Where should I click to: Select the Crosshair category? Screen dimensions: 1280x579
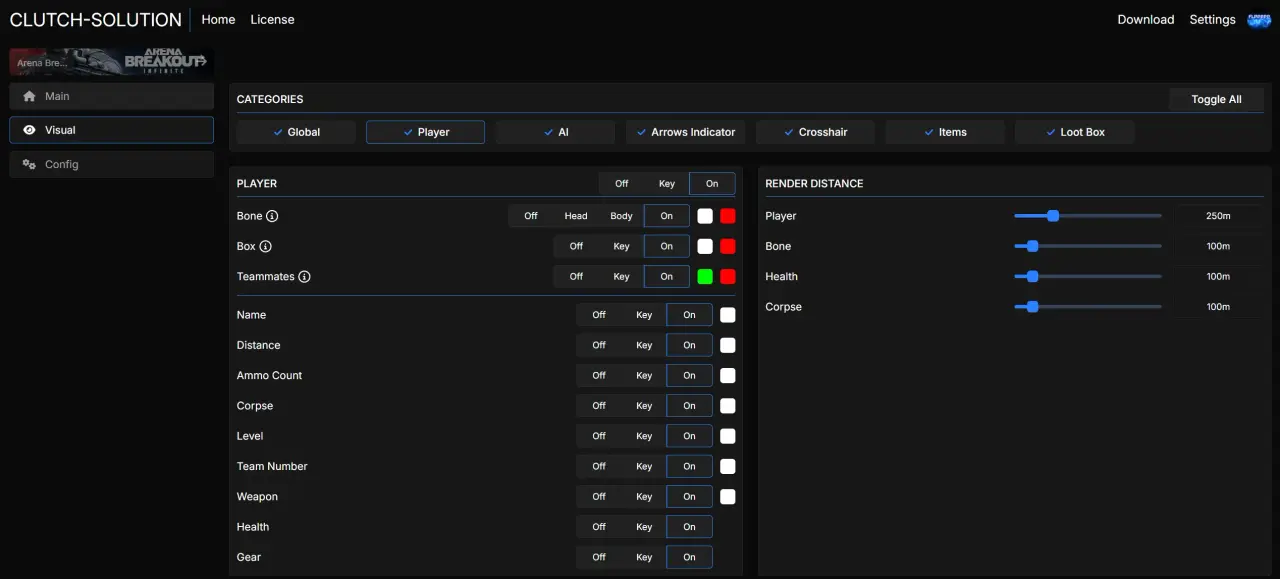pyautogui.click(x=815, y=132)
